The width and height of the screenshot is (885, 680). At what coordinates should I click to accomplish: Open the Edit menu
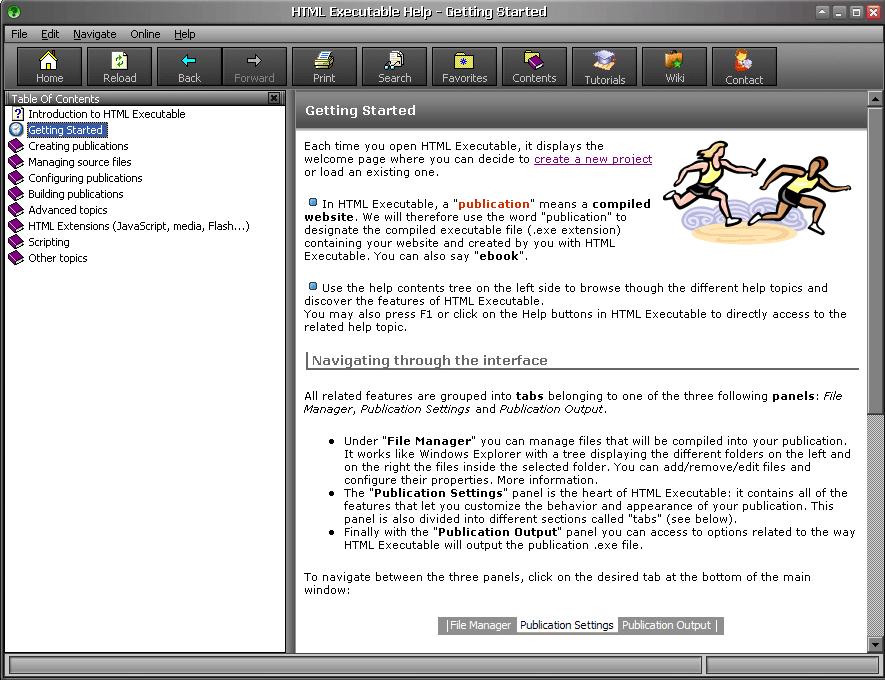[50, 34]
